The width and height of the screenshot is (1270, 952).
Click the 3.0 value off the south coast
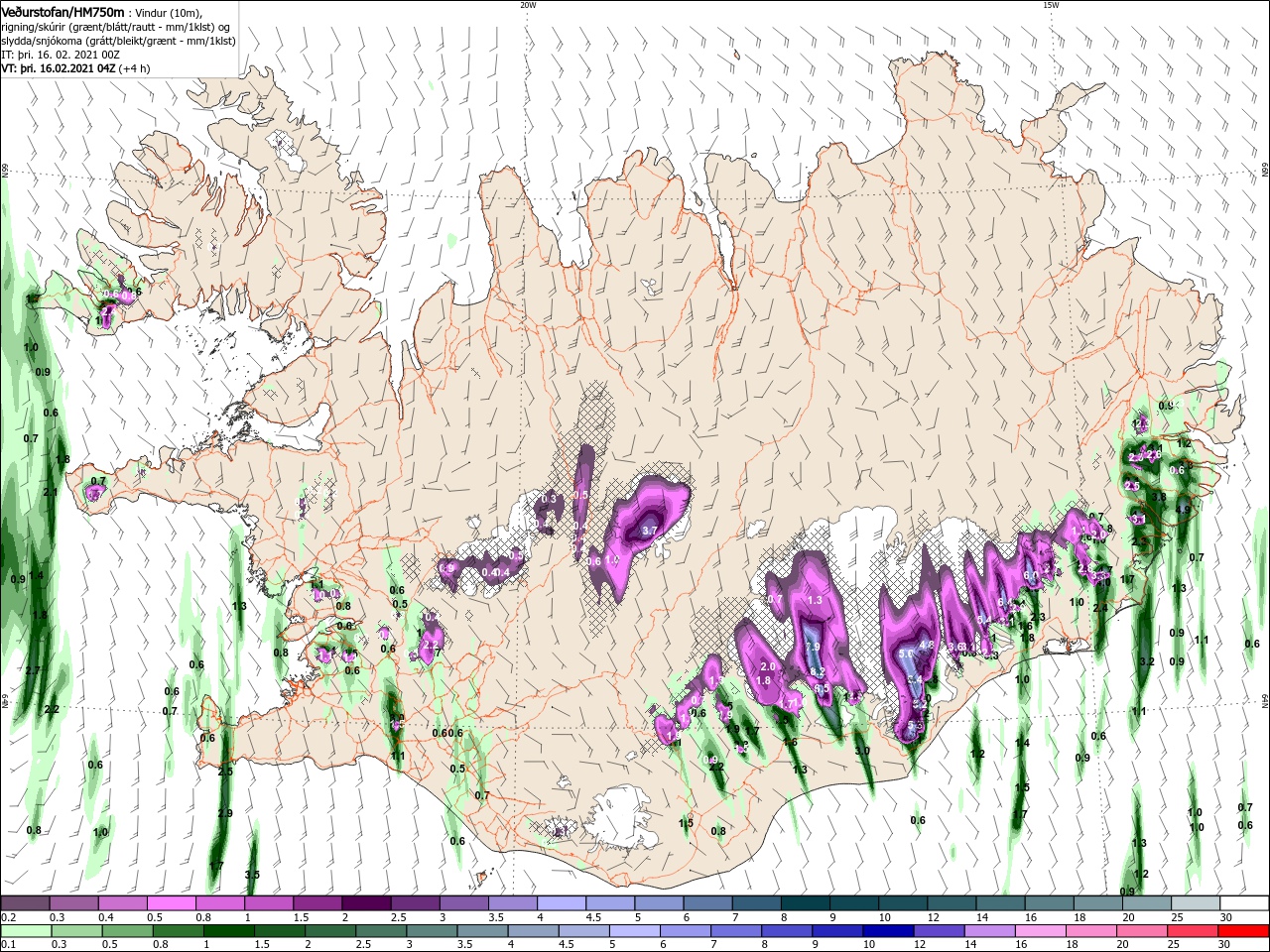click(x=862, y=752)
